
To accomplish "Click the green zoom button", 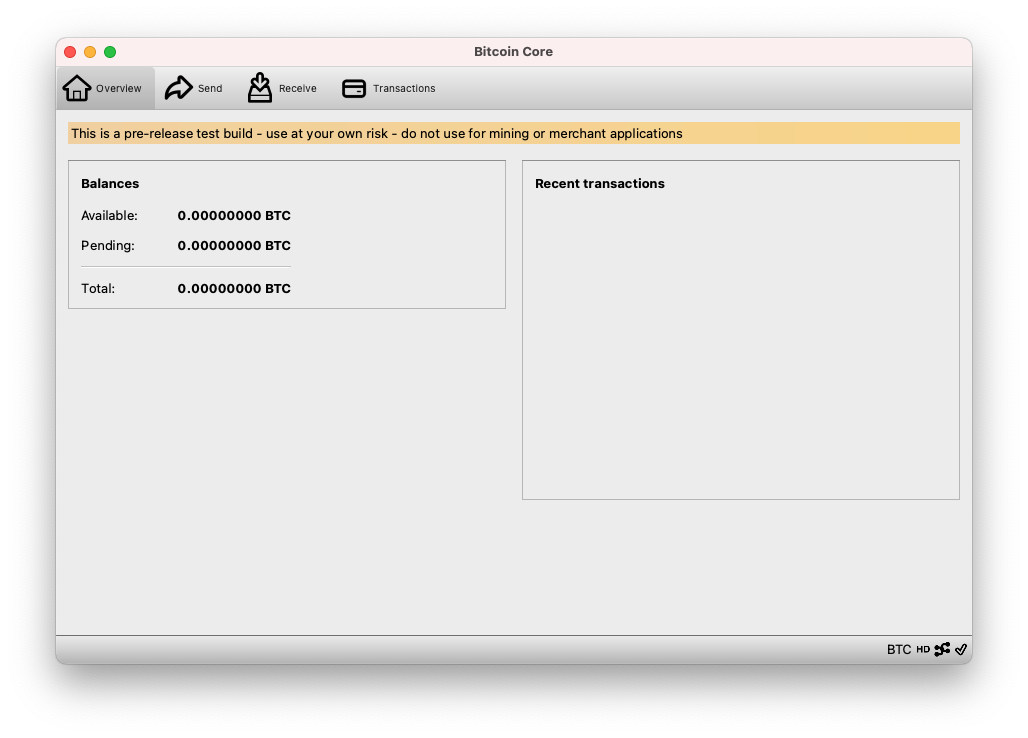I will tap(111, 51).
